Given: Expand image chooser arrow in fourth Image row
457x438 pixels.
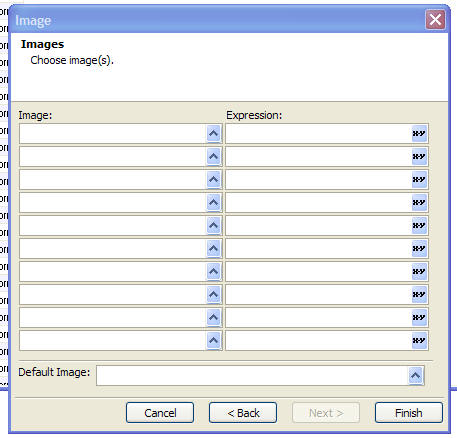Looking at the screenshot, I should click(213, 203).
